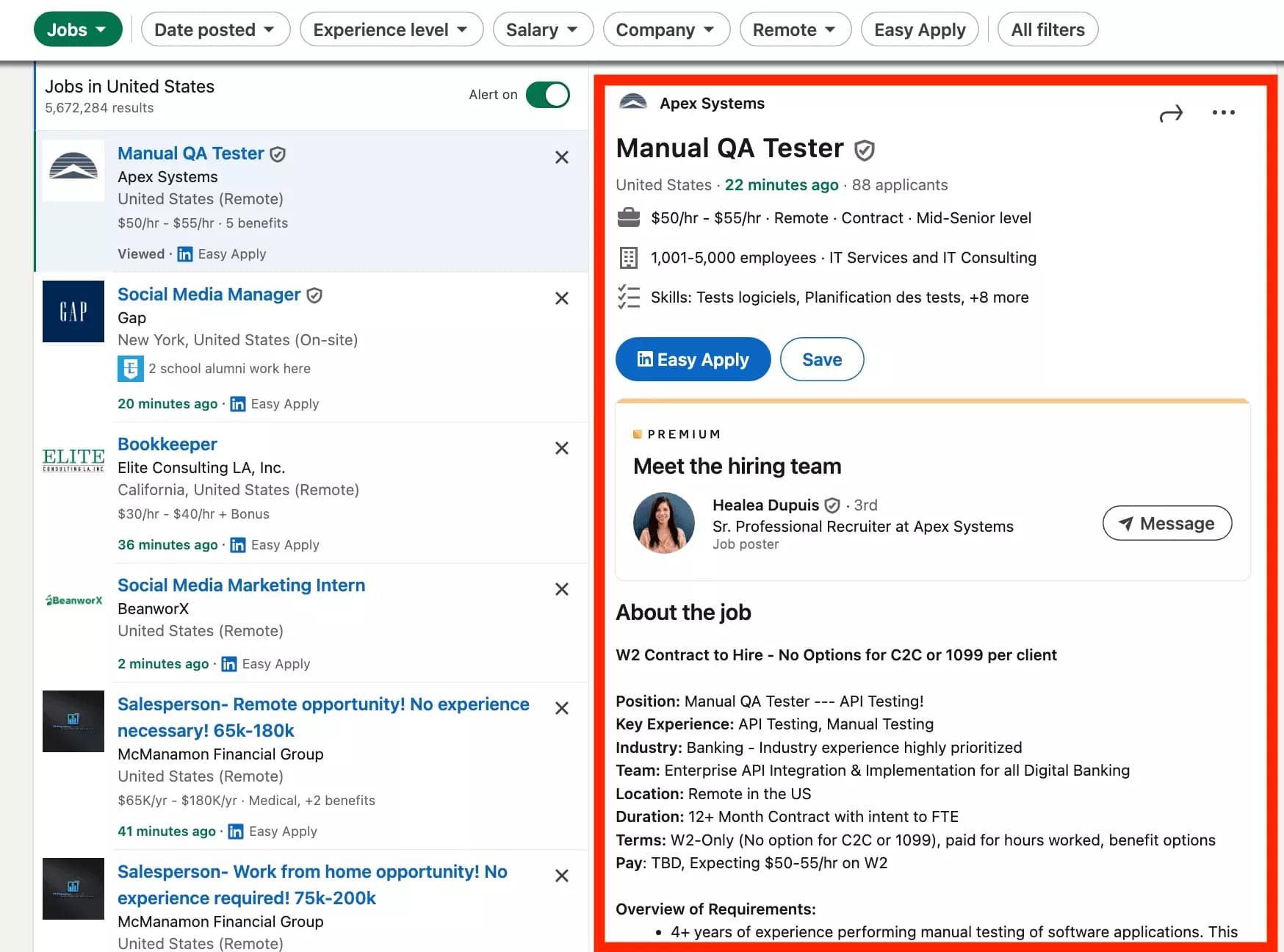The width and height of the screenshot is (1284, 952).
Task: Open the All filters panel
Action: click(1047, 29)
